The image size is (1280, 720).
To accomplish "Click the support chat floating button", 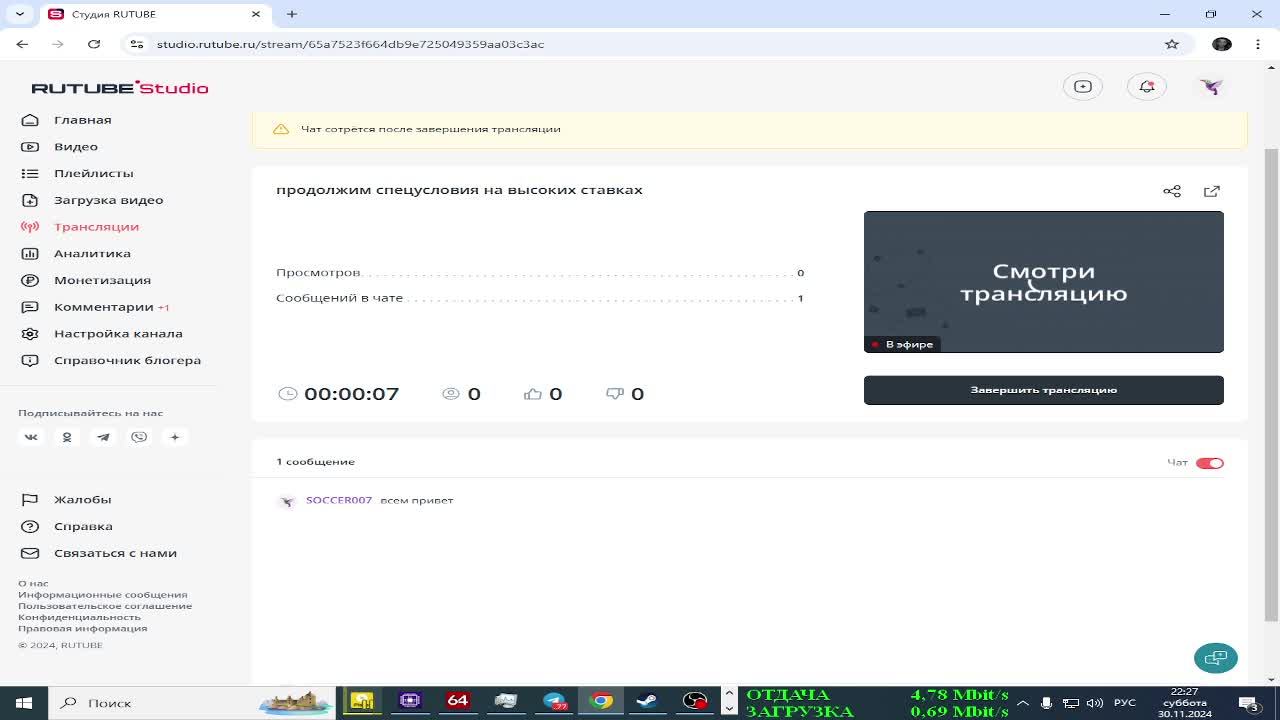I will coord(1215,658).
